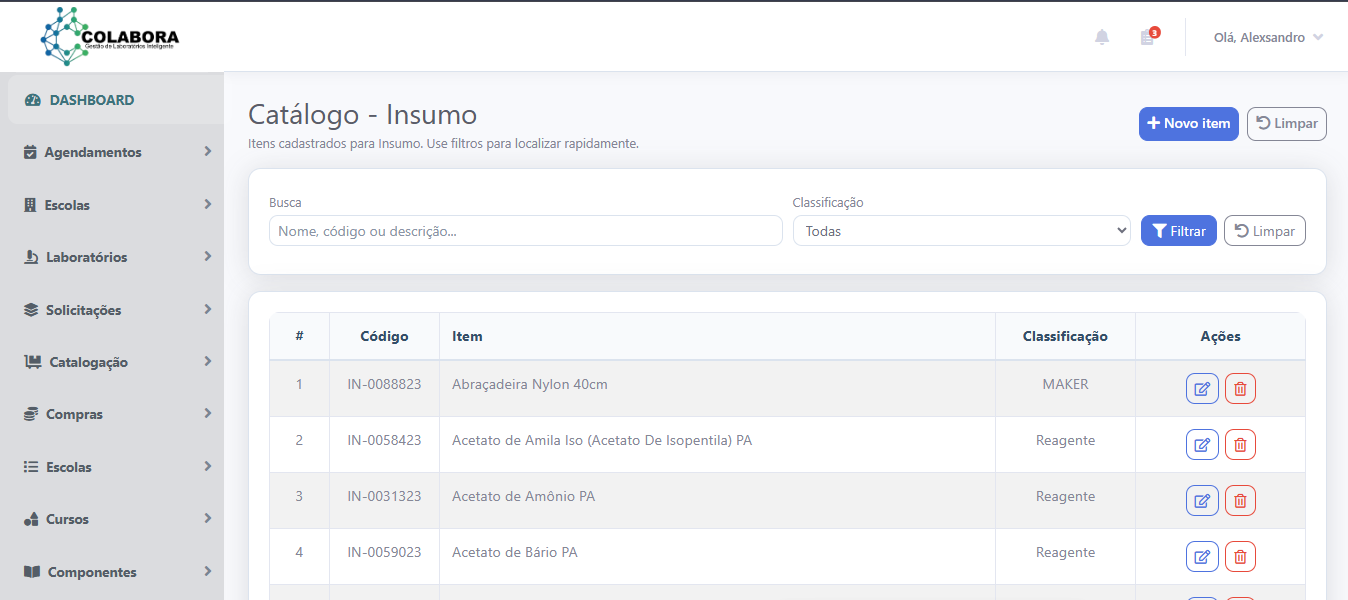Viewport: 1348px width, 600px height.
Task: Edit the Acetato de Amila Iso item
Action: point(1202,444)
